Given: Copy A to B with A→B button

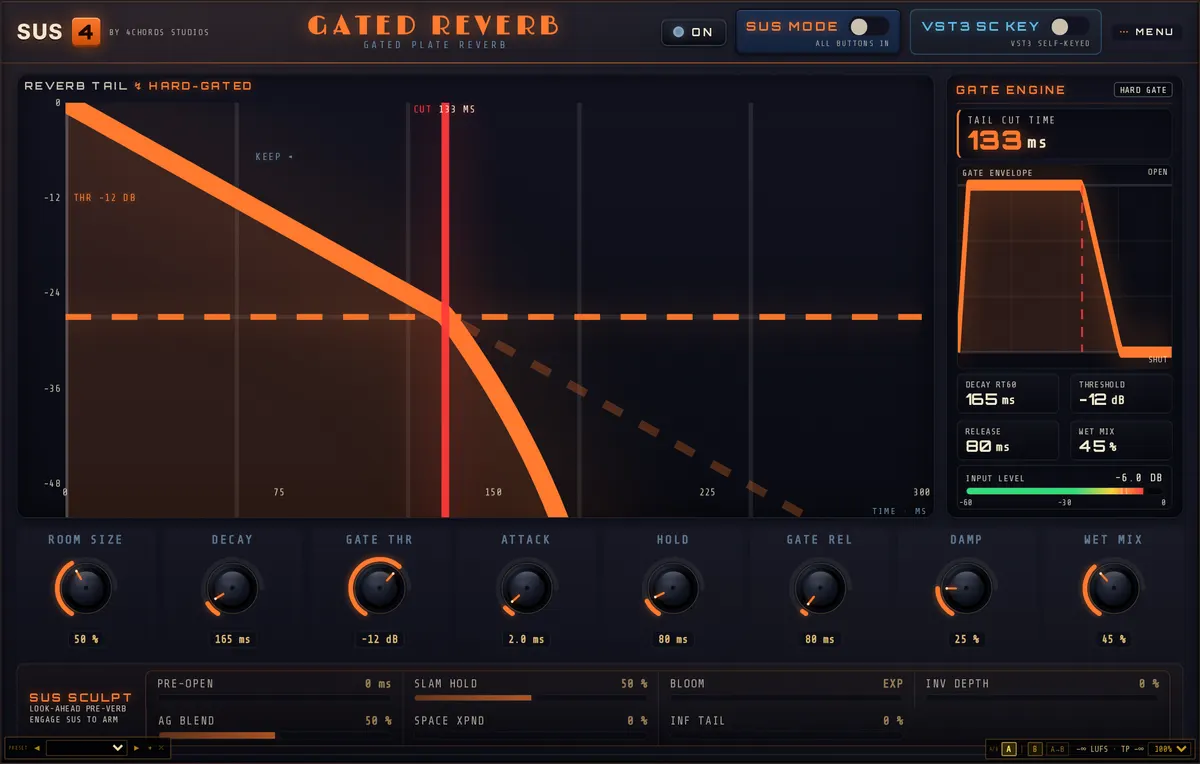Looking at the screenshot, I should coord(1057,749).
